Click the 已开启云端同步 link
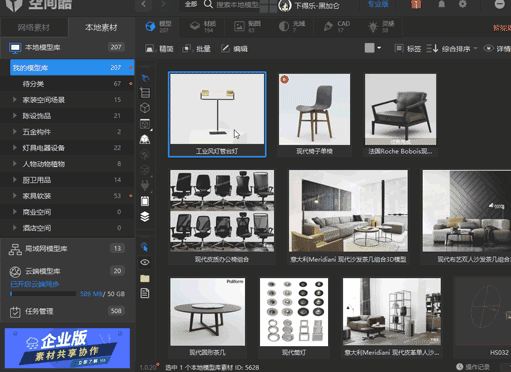The image size is (511, 372). (35, 284)
